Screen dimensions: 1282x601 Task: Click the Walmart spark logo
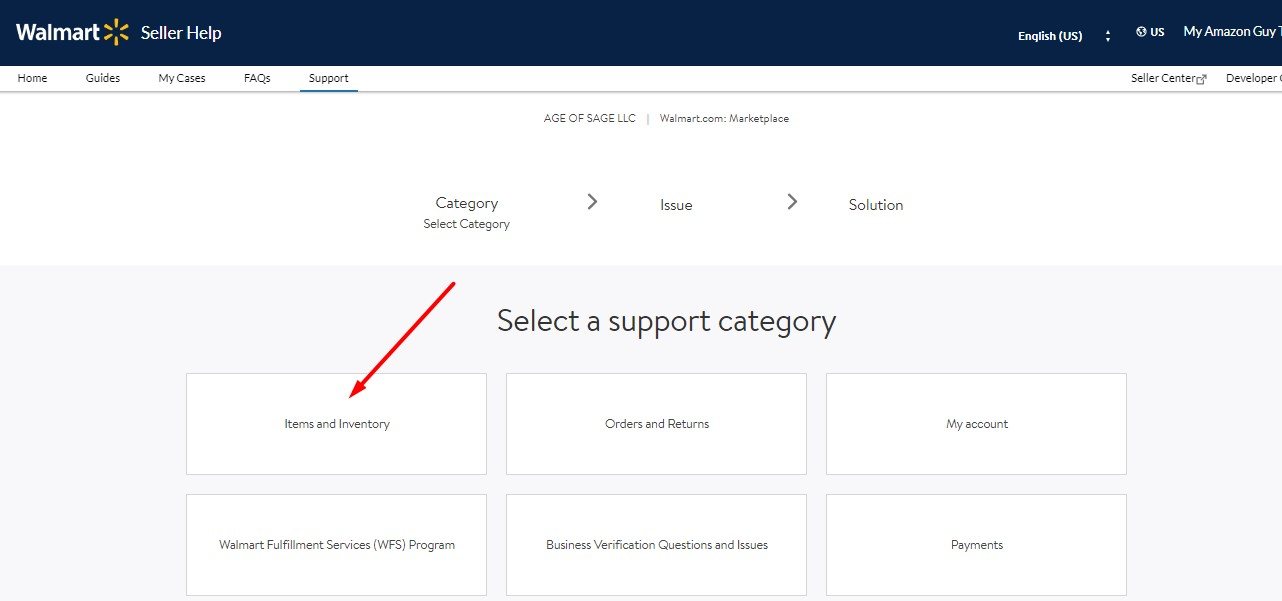(116, 32)
